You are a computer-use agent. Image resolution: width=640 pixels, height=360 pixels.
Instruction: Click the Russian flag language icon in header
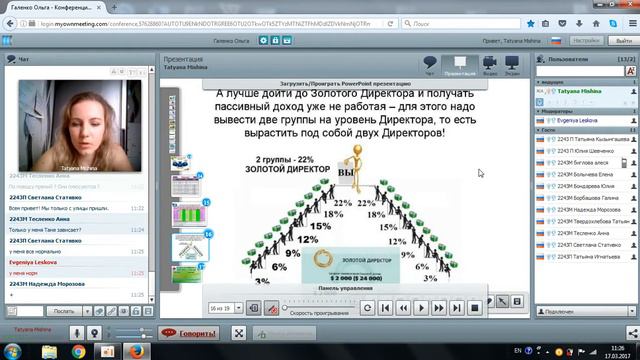click(556, 41)
